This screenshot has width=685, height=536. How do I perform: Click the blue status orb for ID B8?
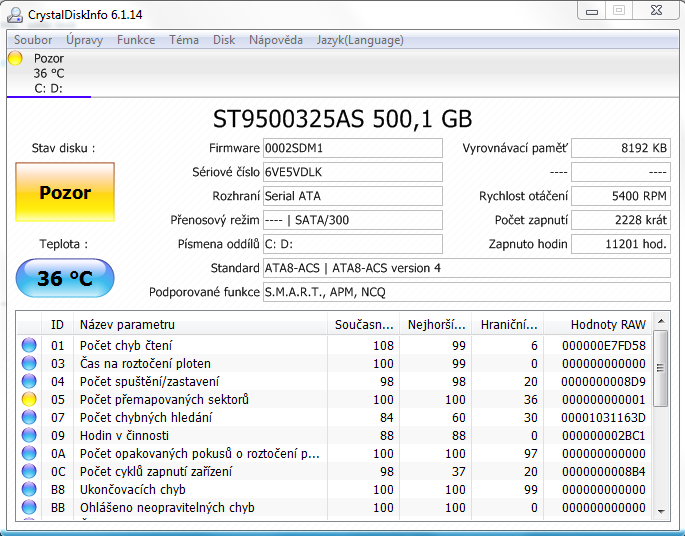[29, 489]
